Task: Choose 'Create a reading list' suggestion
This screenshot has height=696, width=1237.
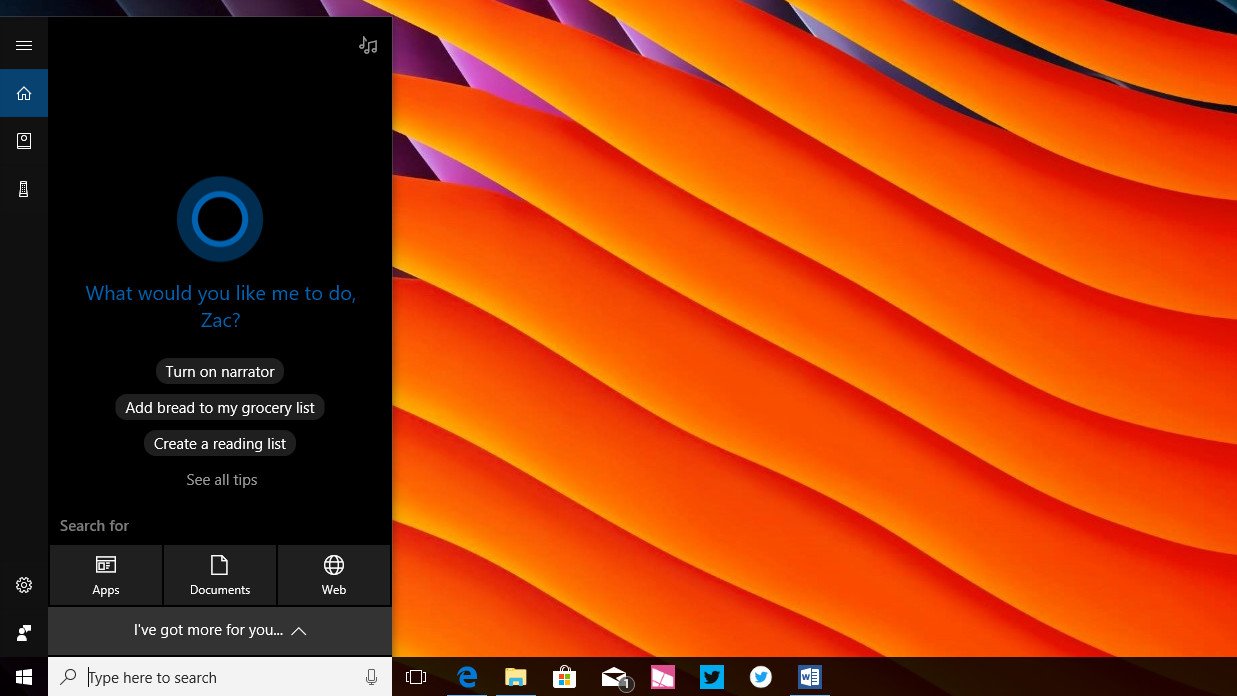Action: coord(220,443)
